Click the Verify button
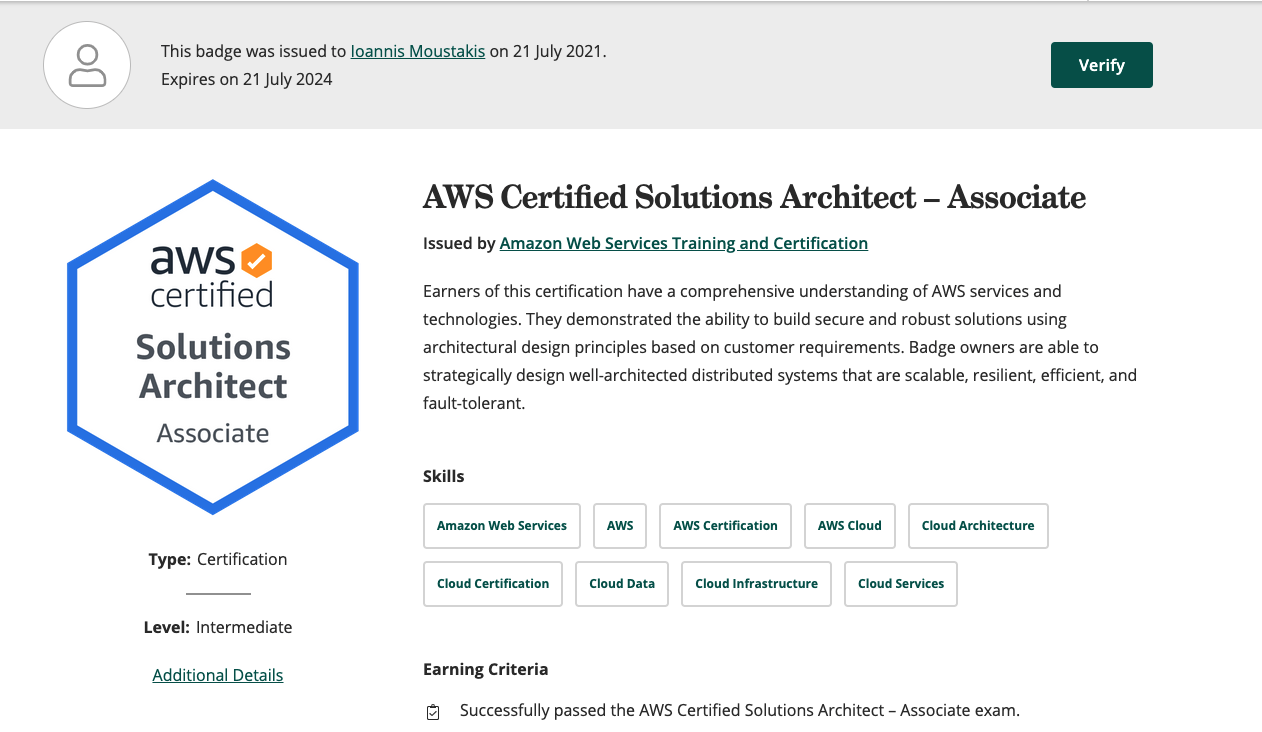The height and width of the screenshot is (732, 1262). (x=1101, y=65)
